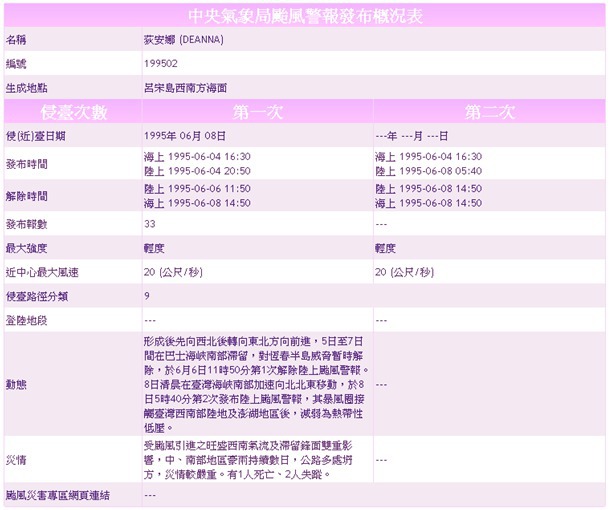Click the 侵(近)臺日期 row label
Screen dimensions: 610x510
click(x=35, y=136)
